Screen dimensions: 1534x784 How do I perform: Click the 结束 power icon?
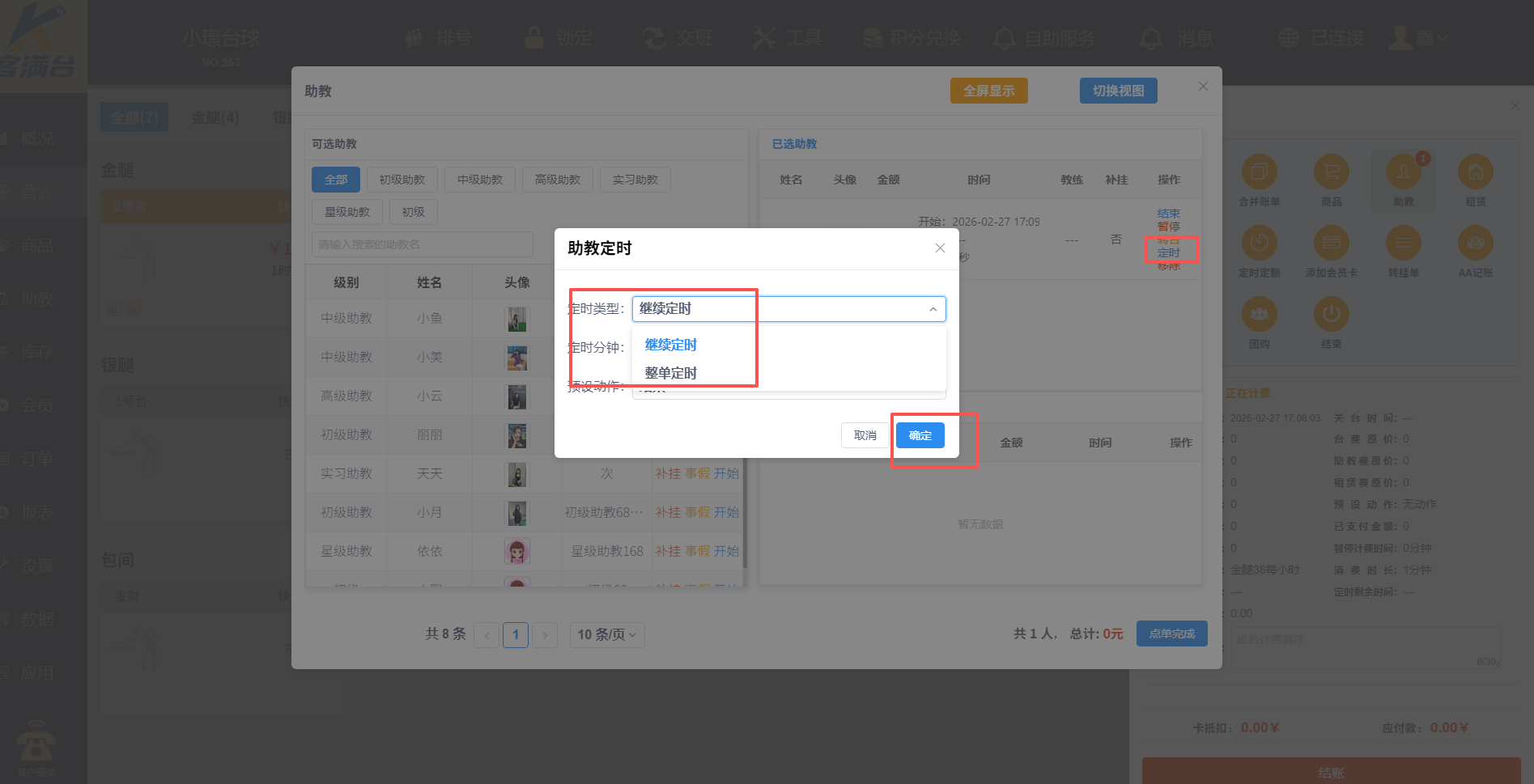tap(1331, 314)
